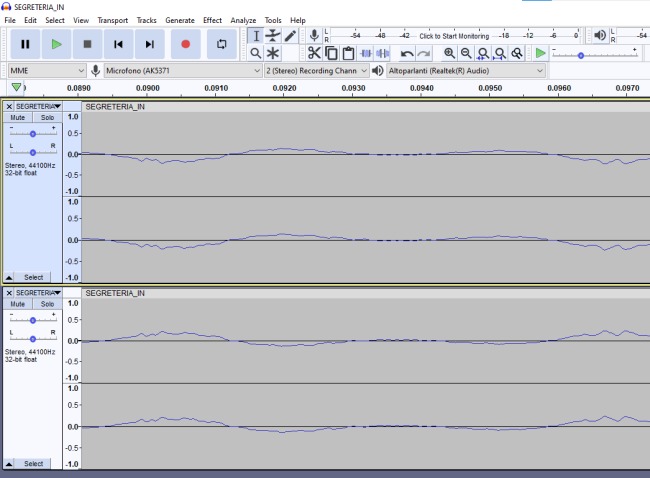
Task: Open the second track's SEGRETERIA name dropdown
Action: click(x=39, y=293)
